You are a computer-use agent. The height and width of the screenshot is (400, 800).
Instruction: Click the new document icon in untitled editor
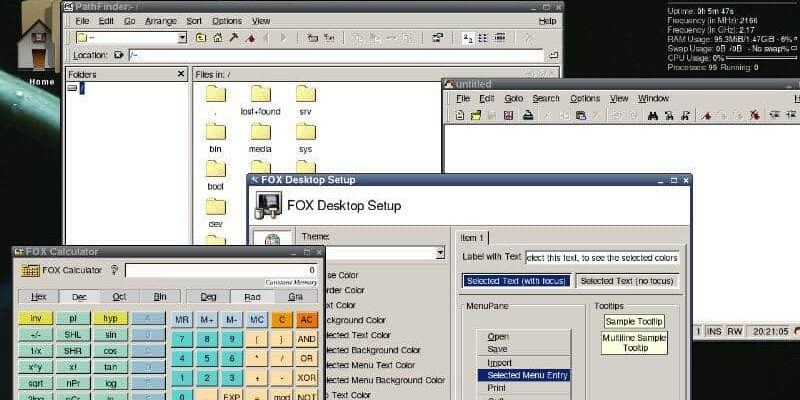click(x=460, y=115)
